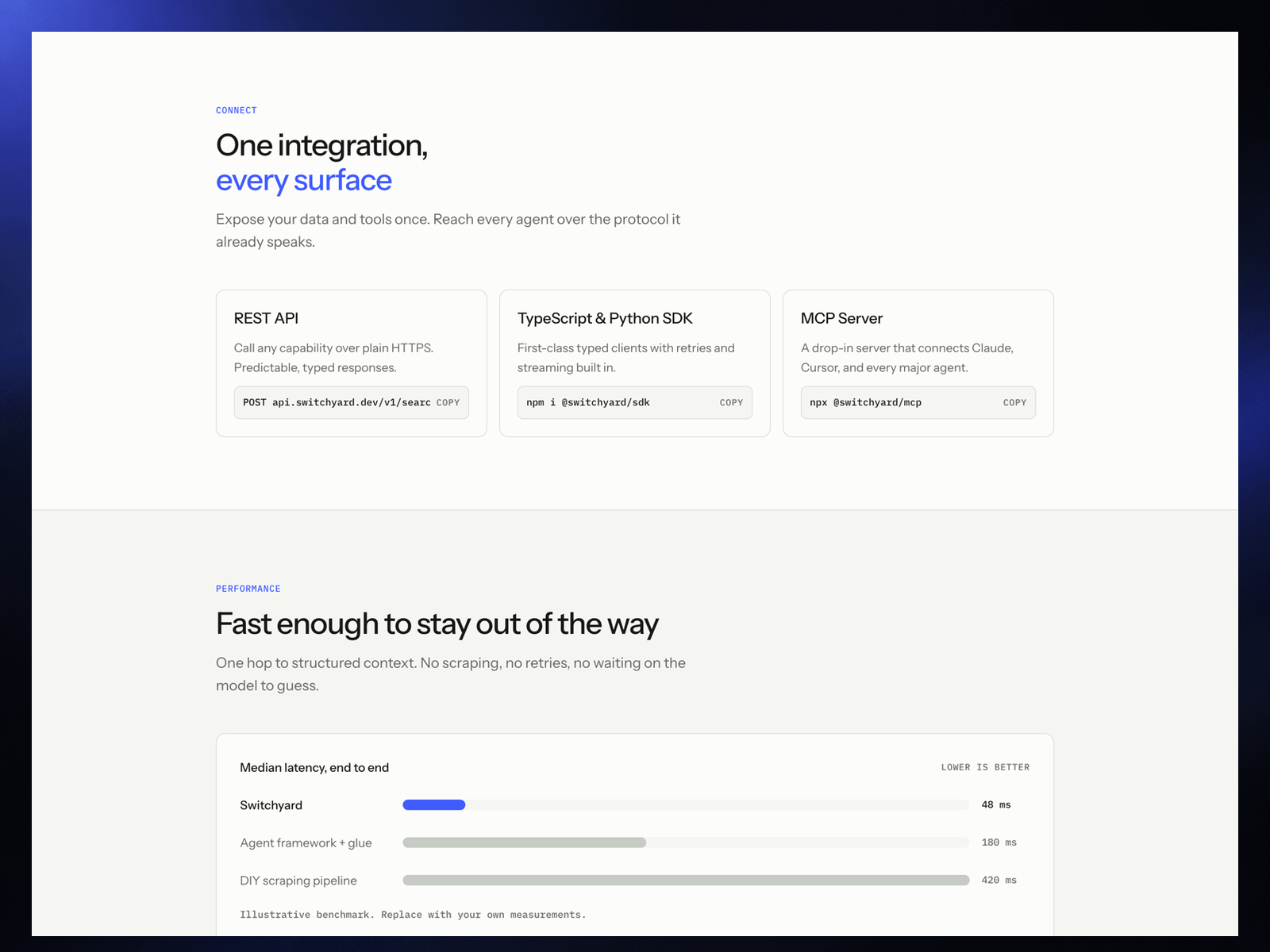Screen dimensions: 1270x952
Task: Click "Fast enough to stay out of the way" heading
Action: (x=437, y=624)
